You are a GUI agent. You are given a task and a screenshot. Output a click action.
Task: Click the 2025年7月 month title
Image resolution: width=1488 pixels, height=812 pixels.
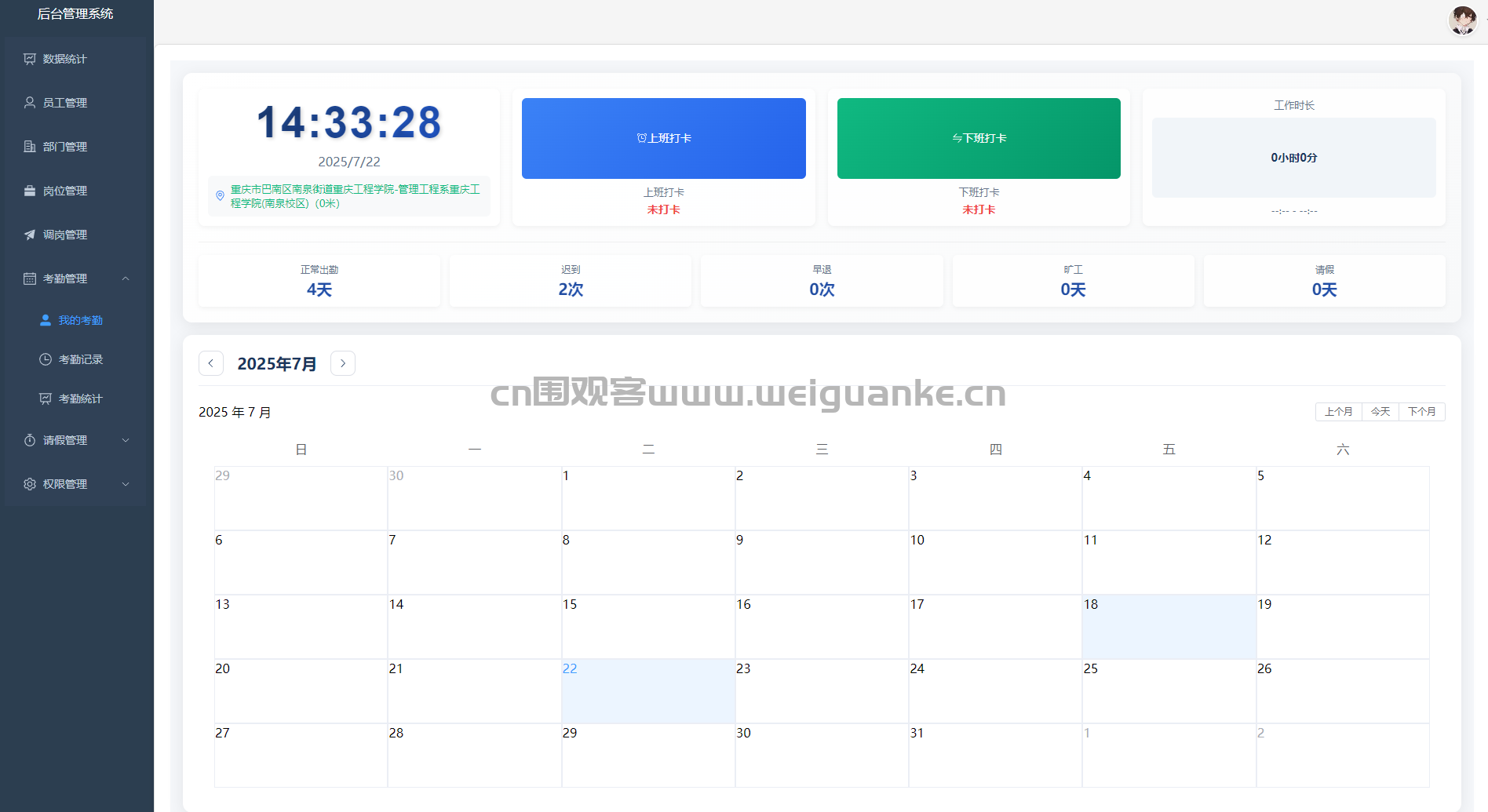pyautogui.click(x=277, y=364)
